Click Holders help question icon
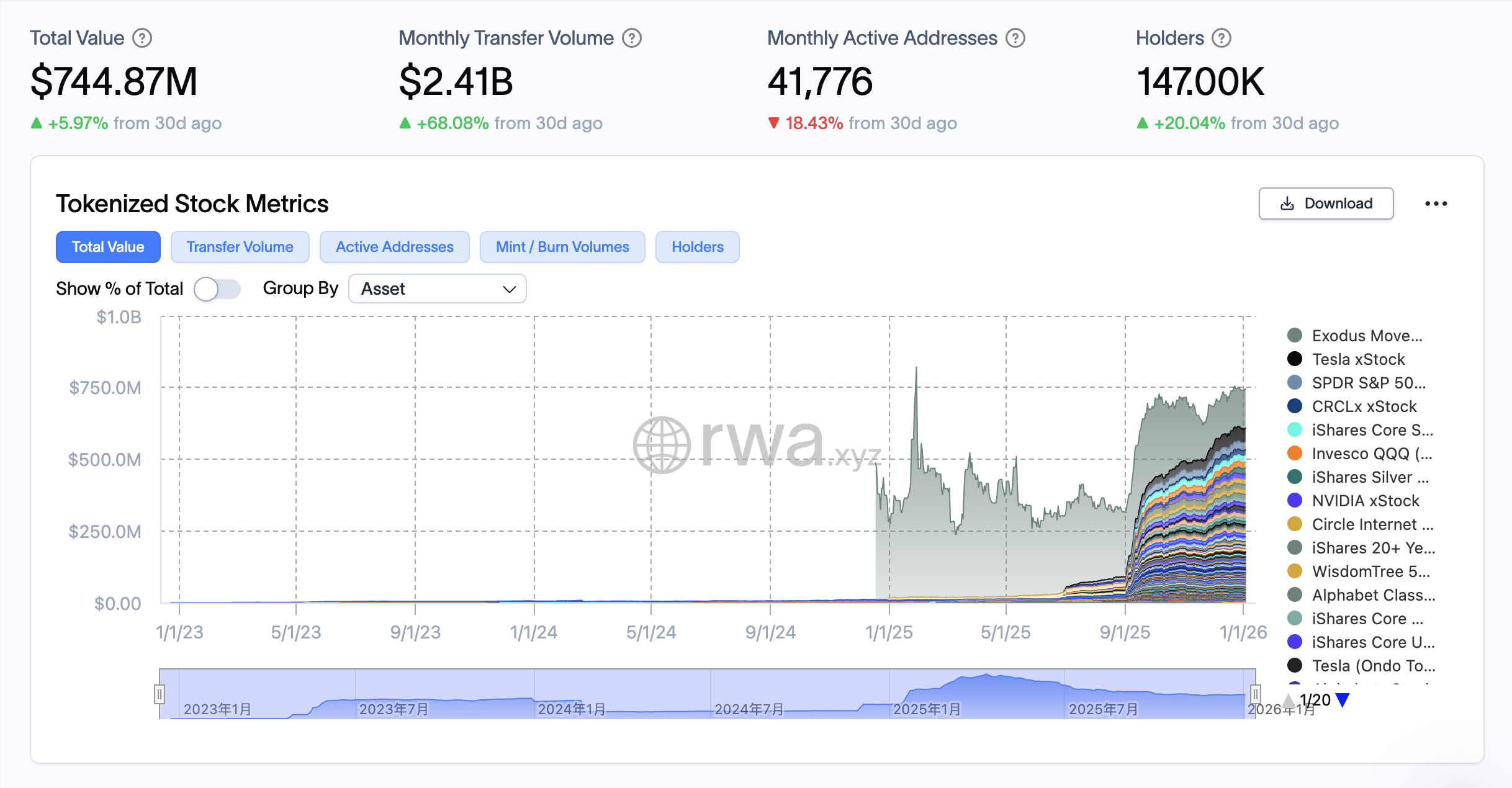 click(1222, 38)
